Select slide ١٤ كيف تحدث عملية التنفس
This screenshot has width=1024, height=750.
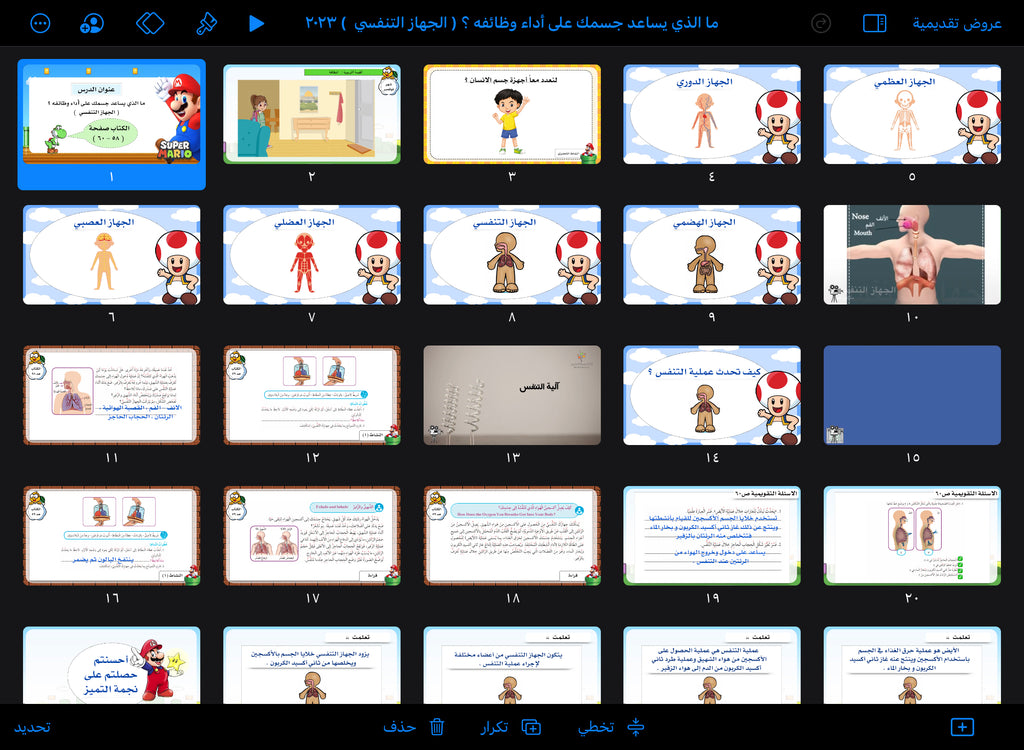[x=712, y=395]
